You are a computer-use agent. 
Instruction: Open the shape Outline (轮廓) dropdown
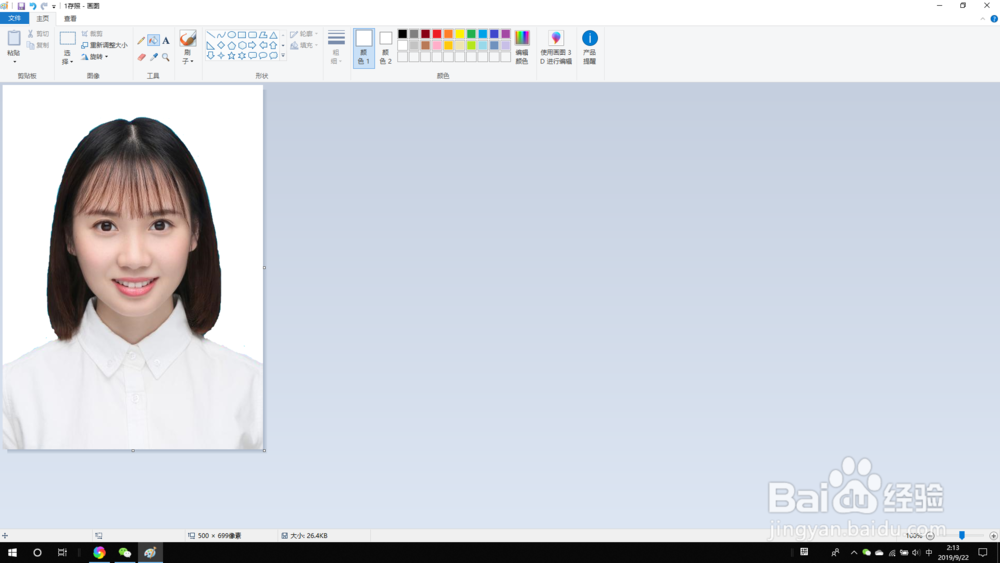304,34
